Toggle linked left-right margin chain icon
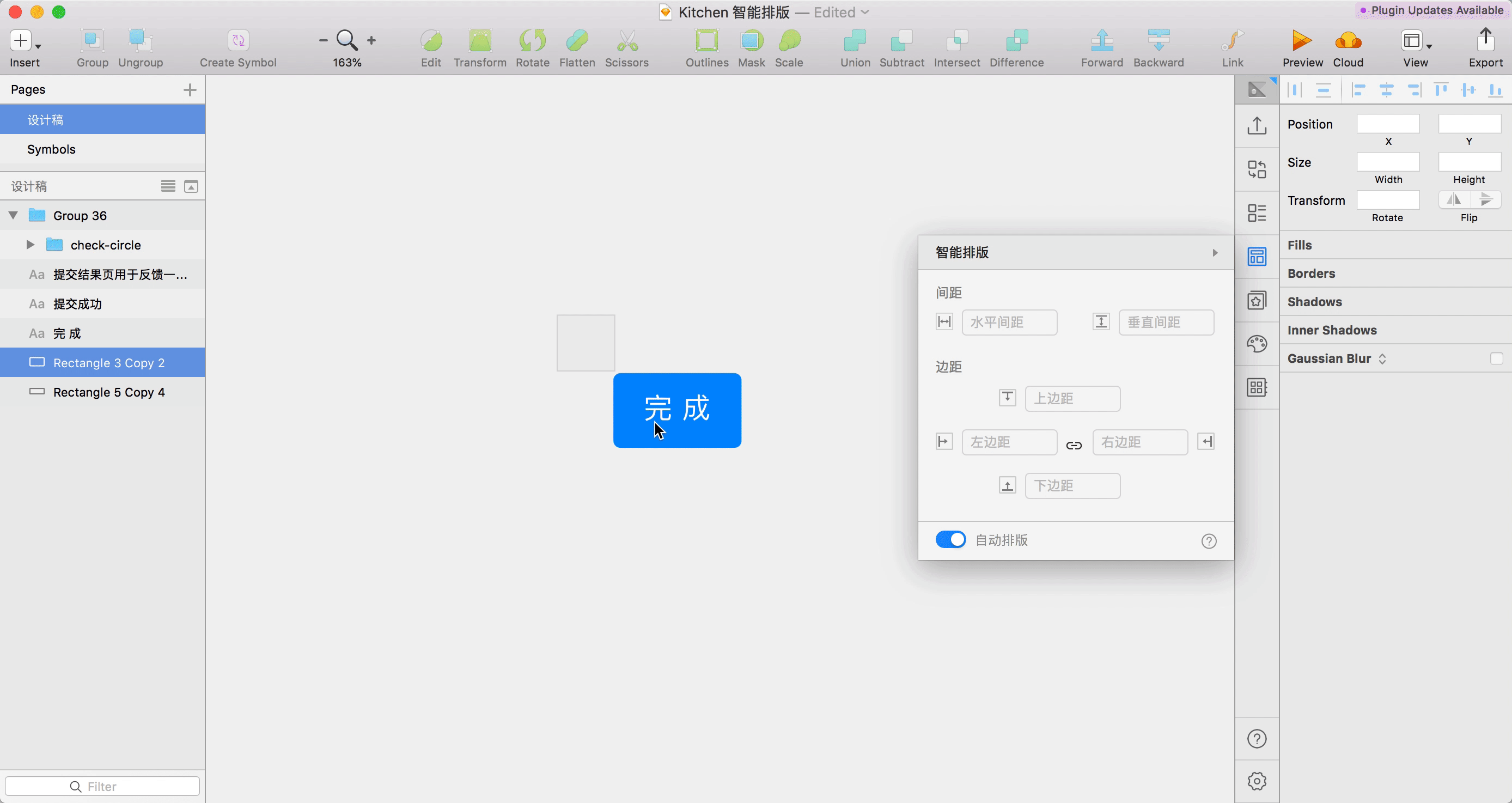 1074,446
